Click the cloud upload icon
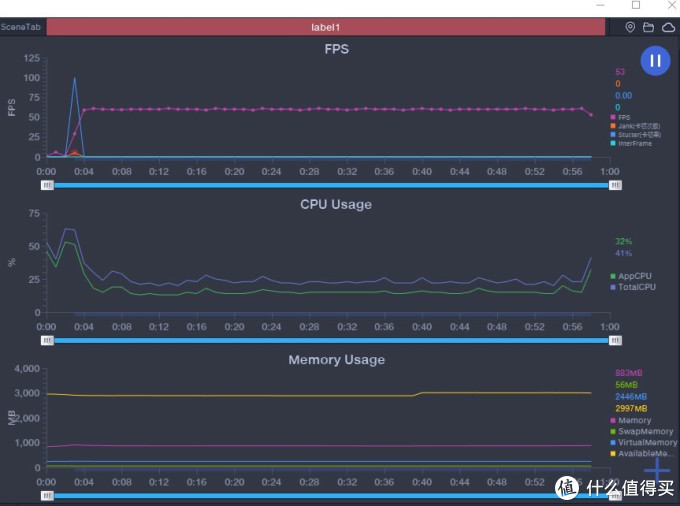The image size is (680, 506). click(667, 27)
